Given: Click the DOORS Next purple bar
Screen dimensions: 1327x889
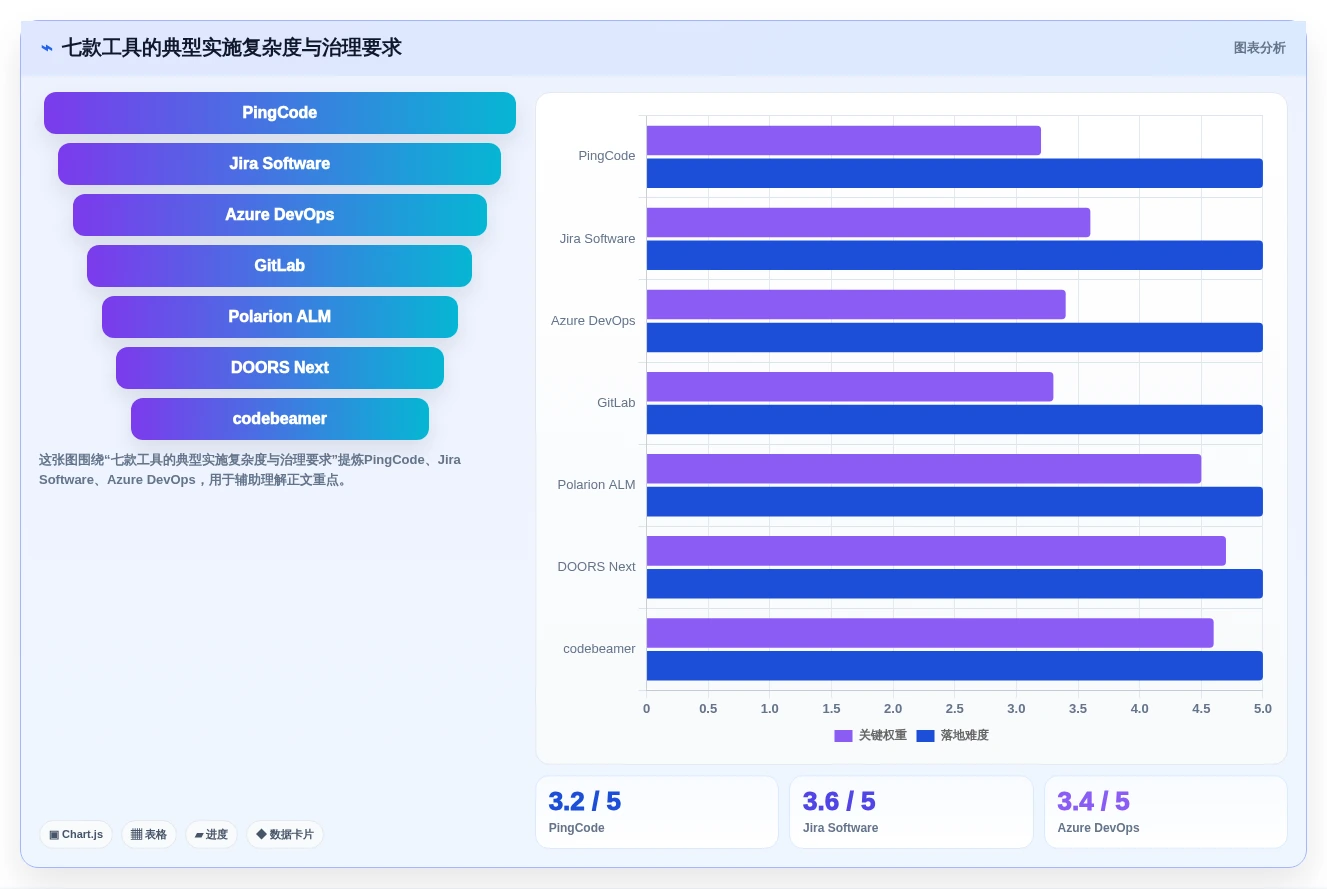Looking at the screenshot, I should click(936, 551).
